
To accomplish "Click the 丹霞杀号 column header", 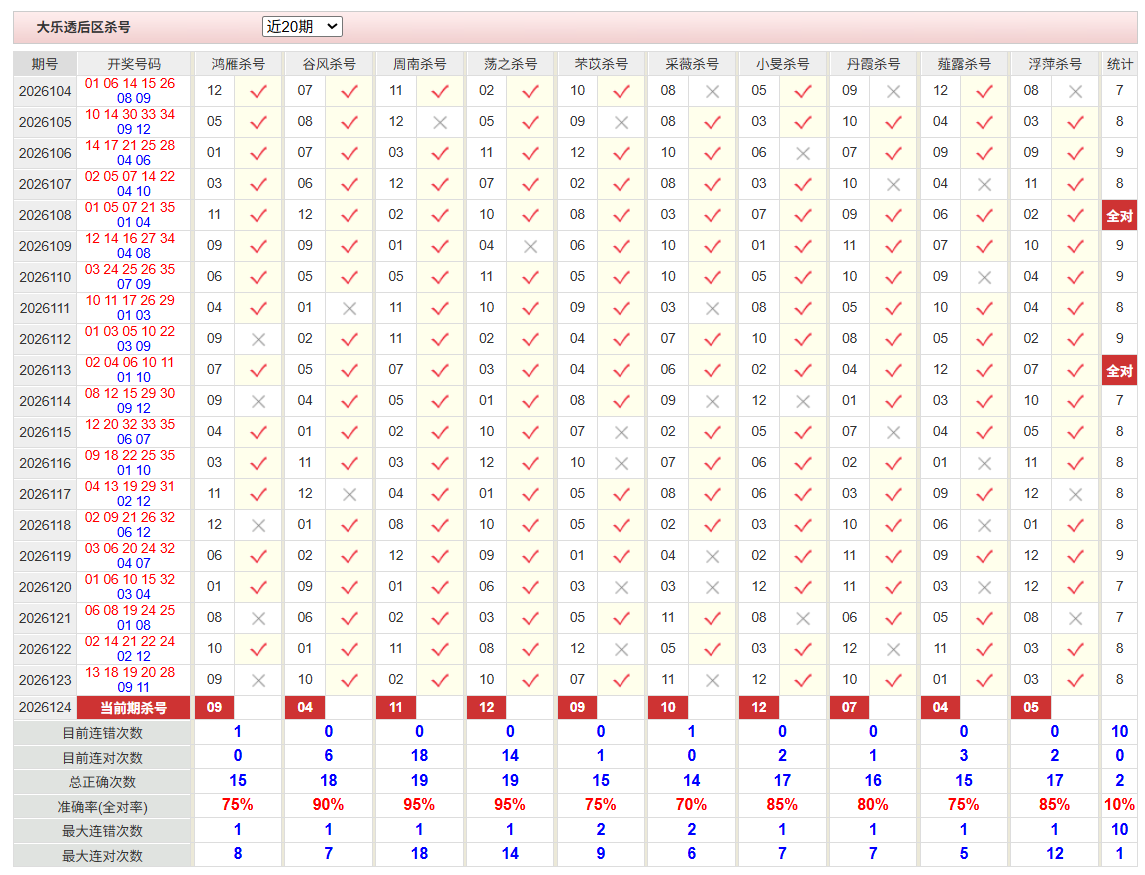I will [x=873, y=64].
